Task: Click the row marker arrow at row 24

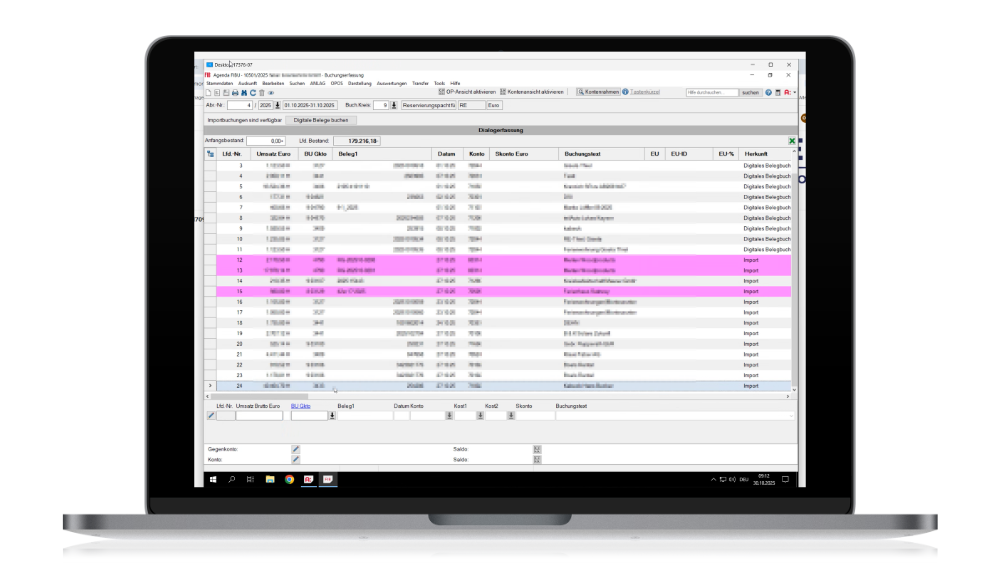Action: [x=210, y=386]
